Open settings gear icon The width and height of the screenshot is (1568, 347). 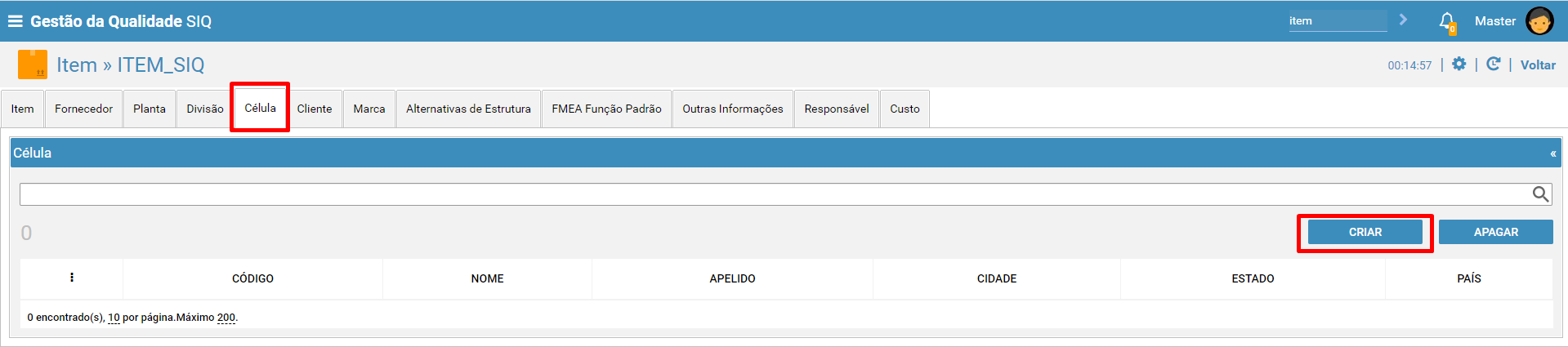[1459, 64]
